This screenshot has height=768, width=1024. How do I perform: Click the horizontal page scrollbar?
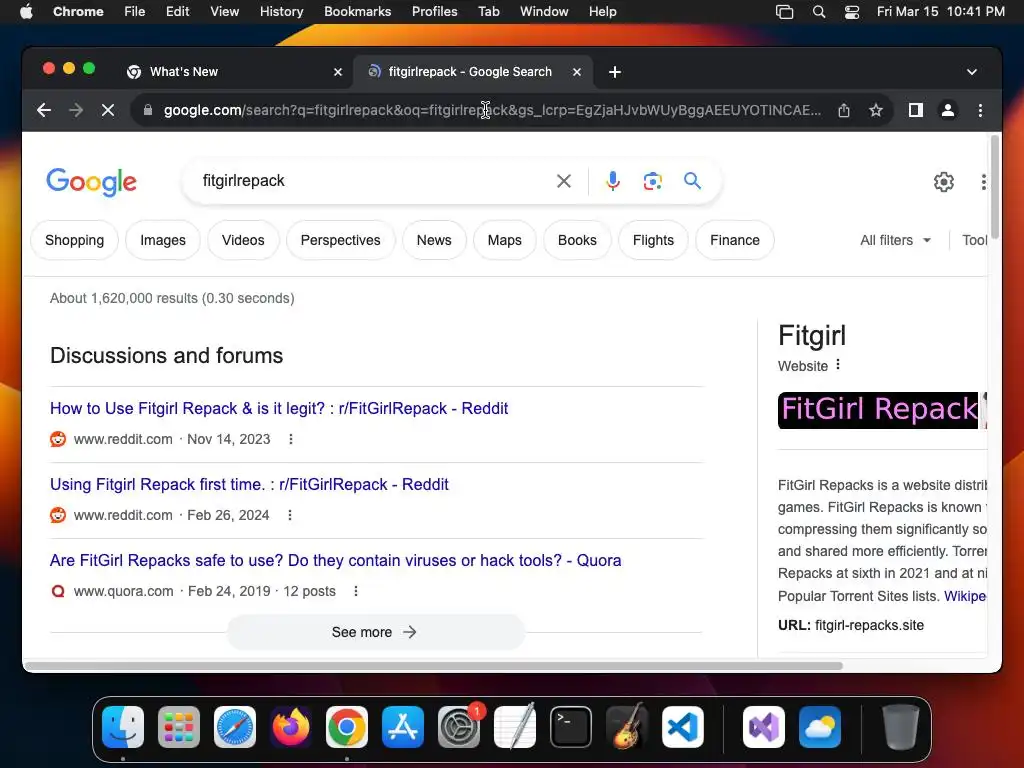[434, 665]
